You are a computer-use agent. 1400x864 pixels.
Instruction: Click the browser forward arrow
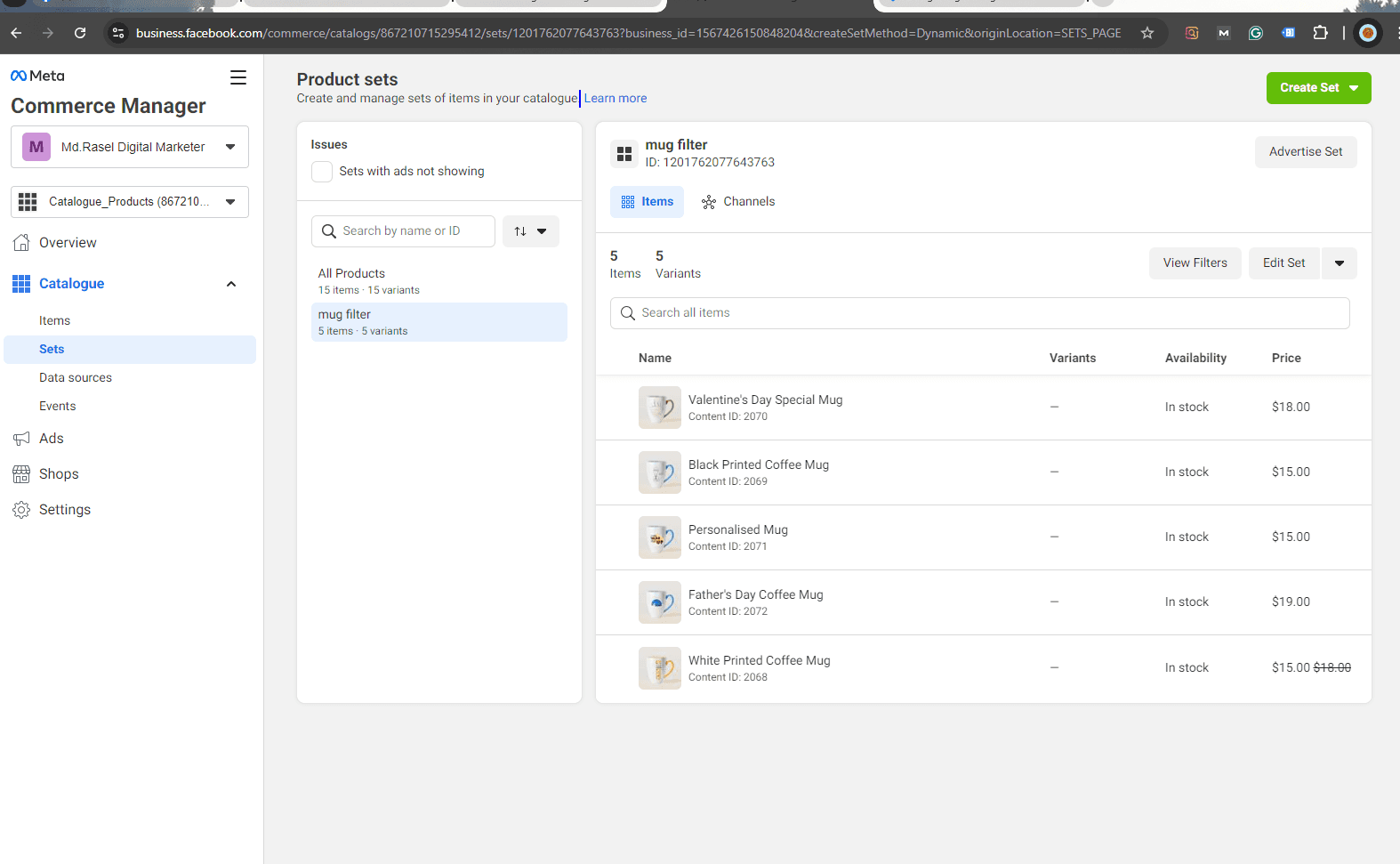pyautogui.click(x=48, y=33)
